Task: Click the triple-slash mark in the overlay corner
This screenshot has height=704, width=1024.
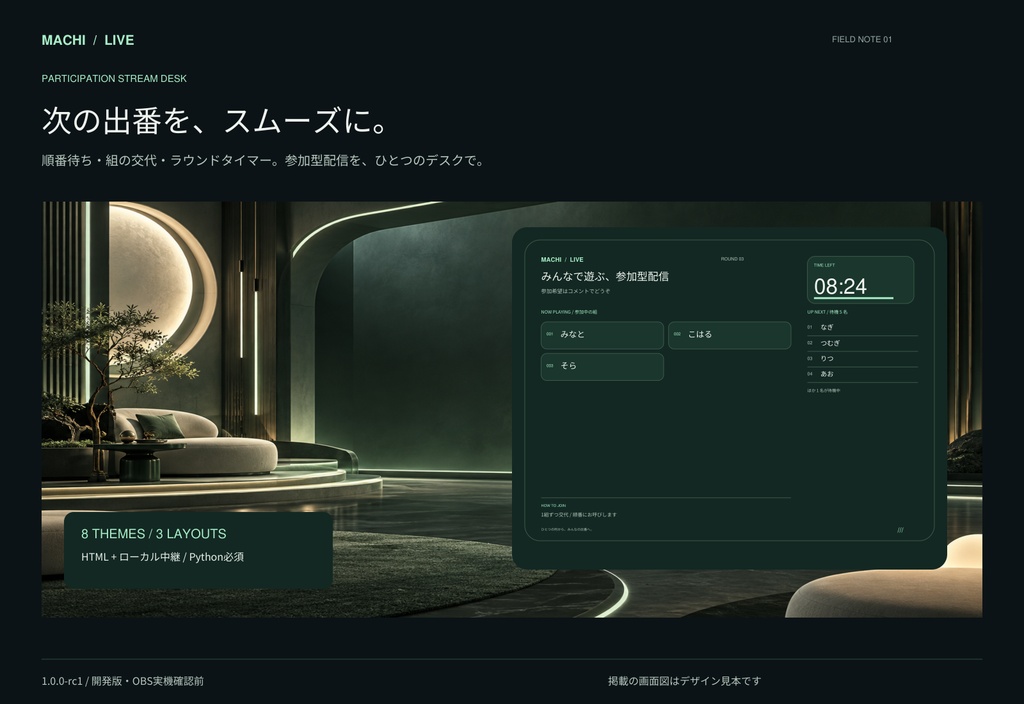Action: 900,530
